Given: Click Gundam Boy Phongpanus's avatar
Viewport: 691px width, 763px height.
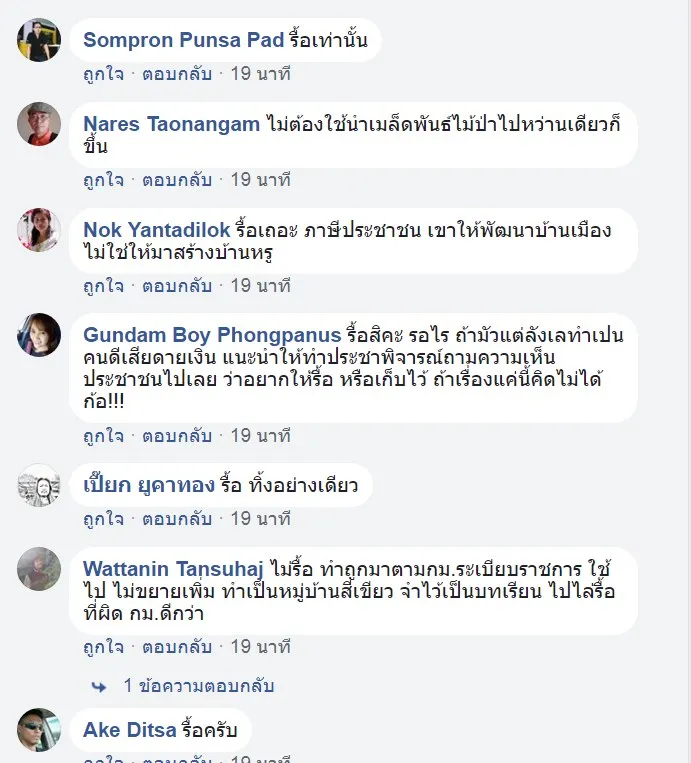Looking at the screenshot, I should 39,334.
